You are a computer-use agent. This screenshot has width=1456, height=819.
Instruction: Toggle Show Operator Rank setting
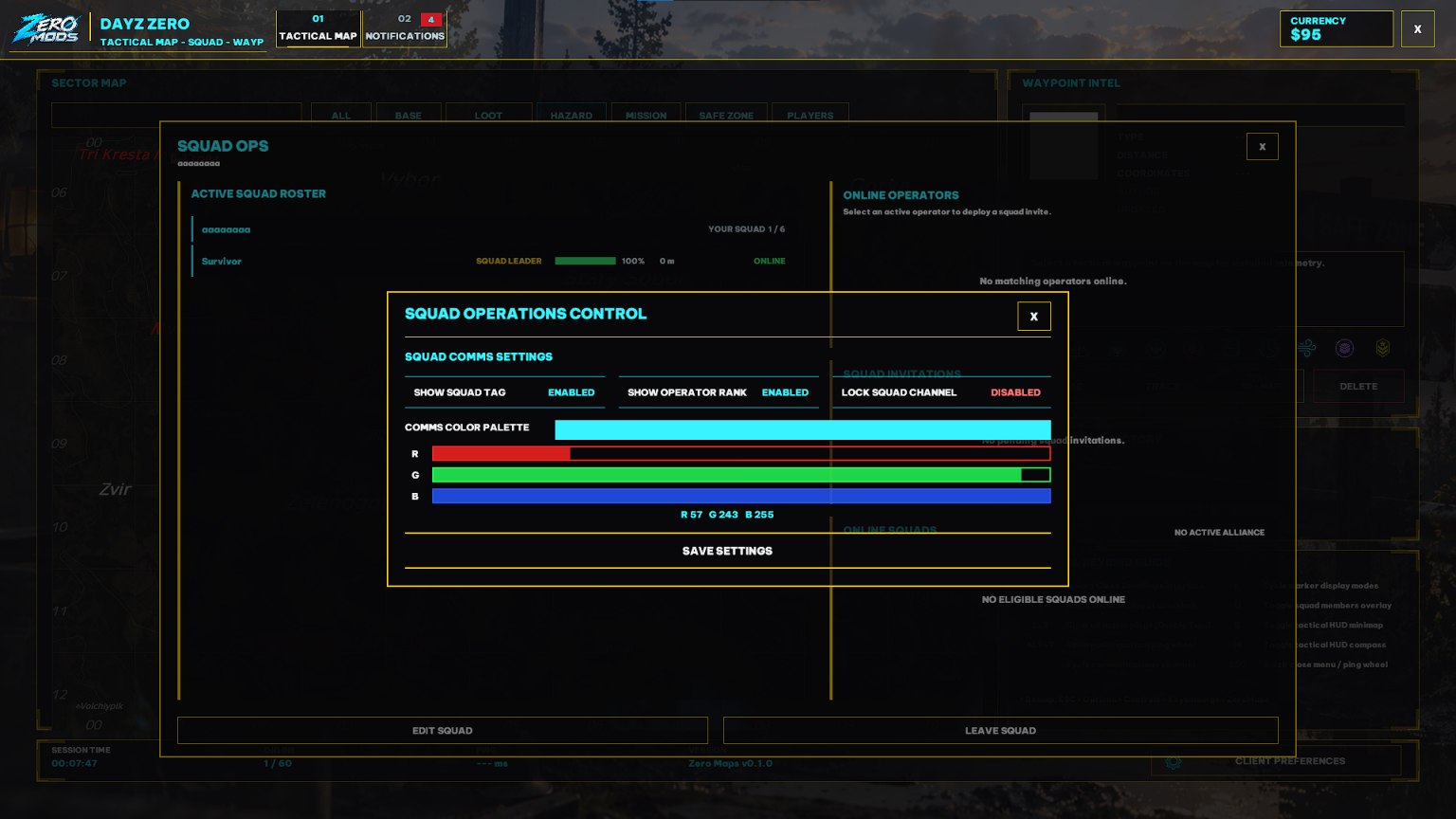click(719, 392)
